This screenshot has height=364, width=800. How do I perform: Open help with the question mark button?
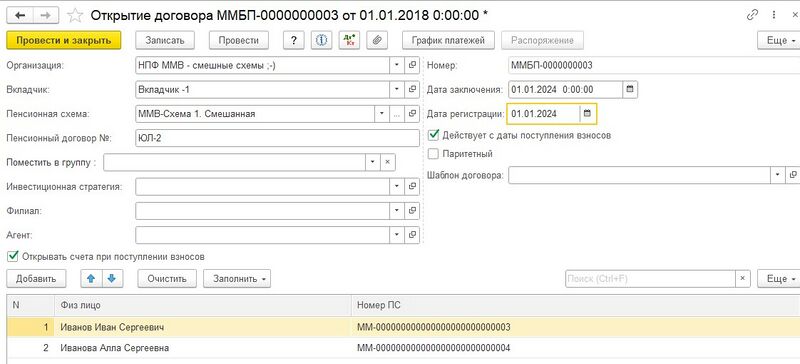click(x=293, y=40)
